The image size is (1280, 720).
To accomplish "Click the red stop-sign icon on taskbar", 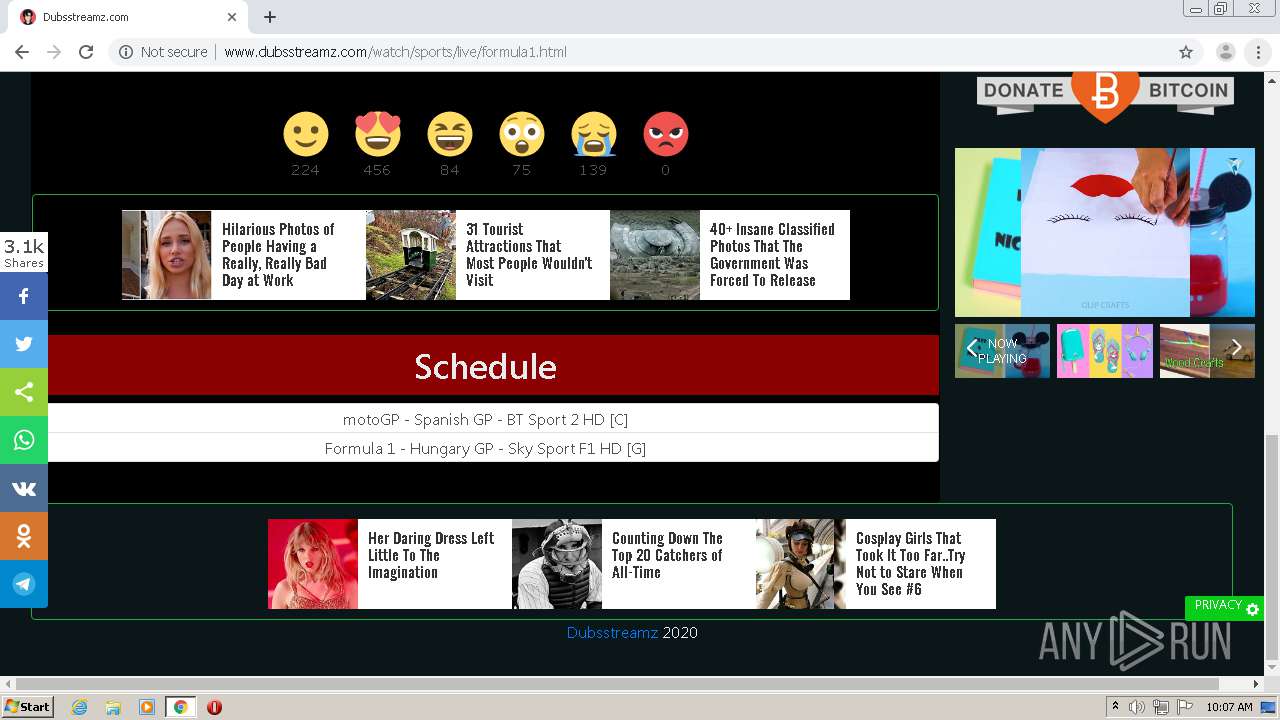I will pos(214,707).
